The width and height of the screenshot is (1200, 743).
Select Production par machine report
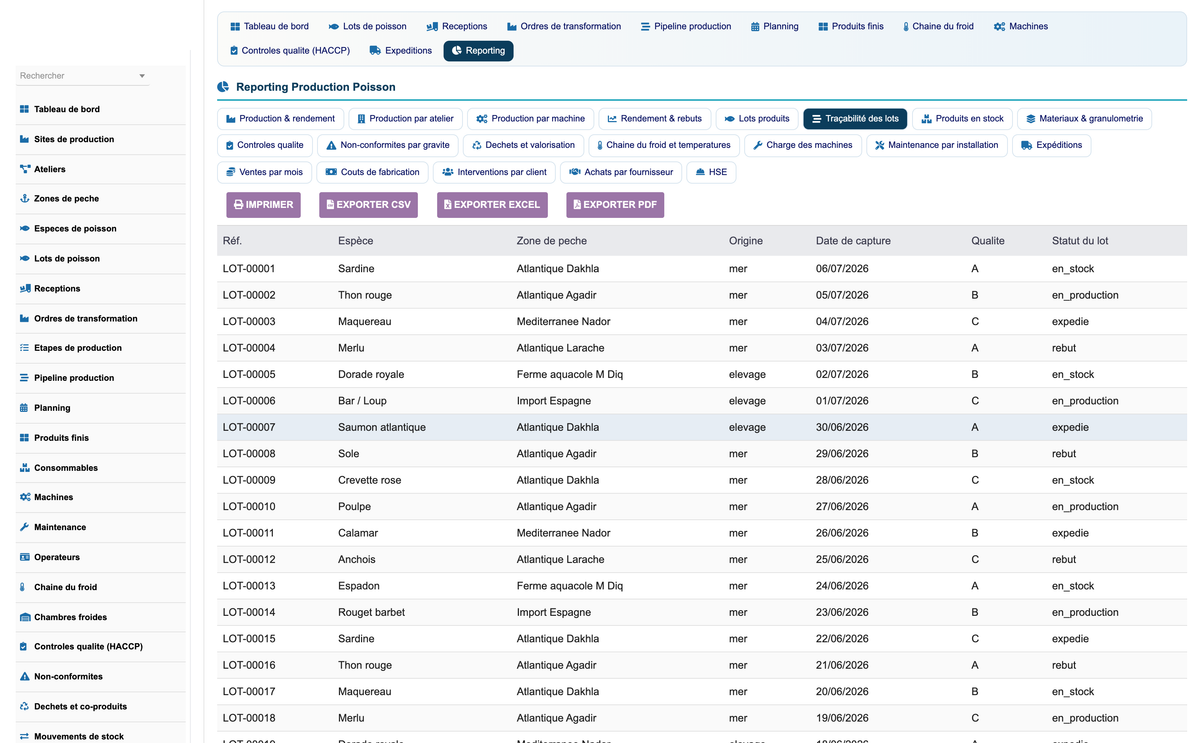coord(531,119)
